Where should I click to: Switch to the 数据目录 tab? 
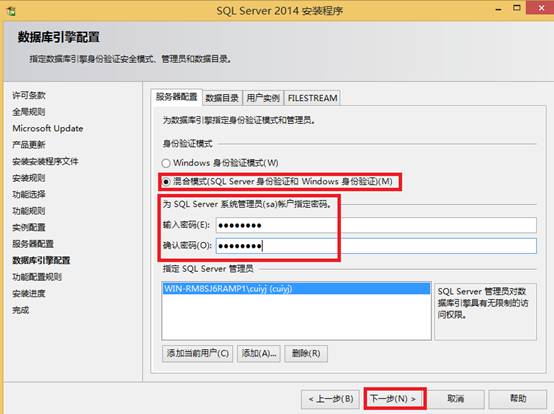click(x=222, y=98)
